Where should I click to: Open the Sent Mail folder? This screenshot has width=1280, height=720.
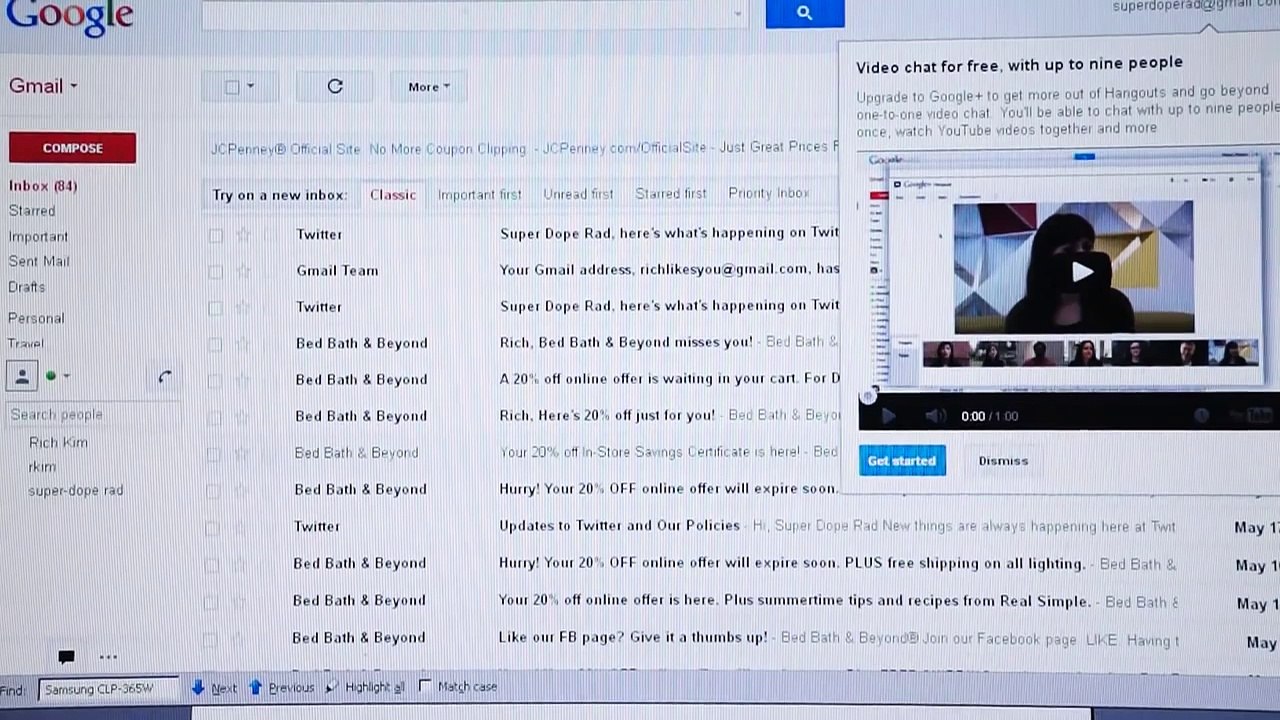pyautogui.click(x=39, y=262)
